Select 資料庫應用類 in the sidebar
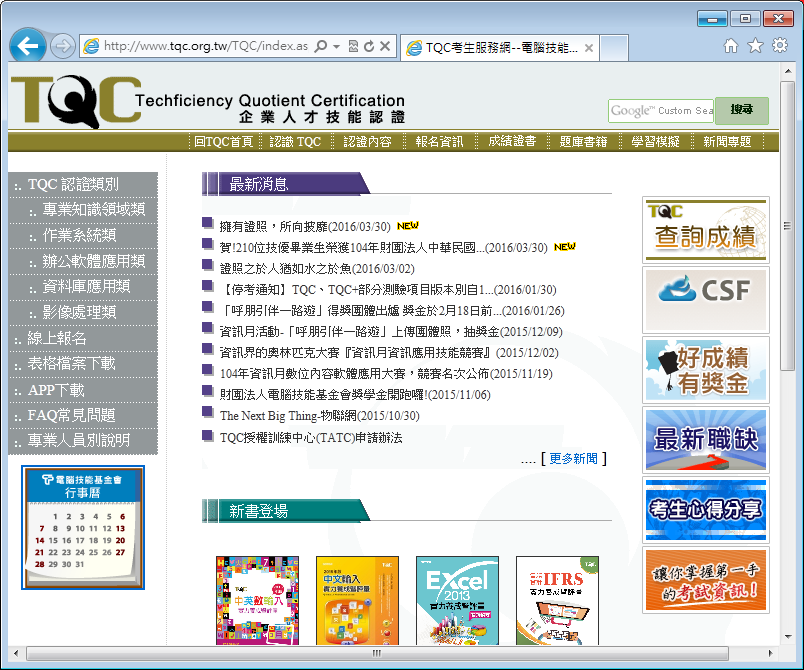Viewport: 804px width, 670px height. coord(83,287)
